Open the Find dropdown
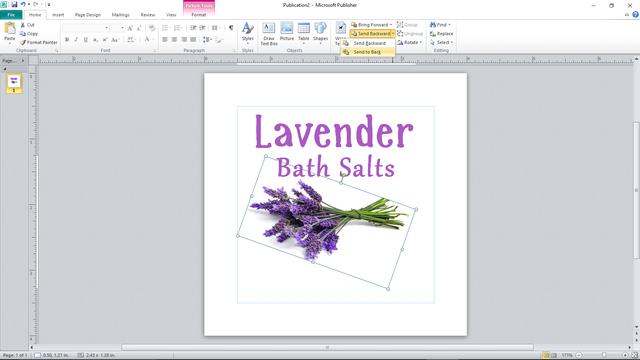 point(440,25)
